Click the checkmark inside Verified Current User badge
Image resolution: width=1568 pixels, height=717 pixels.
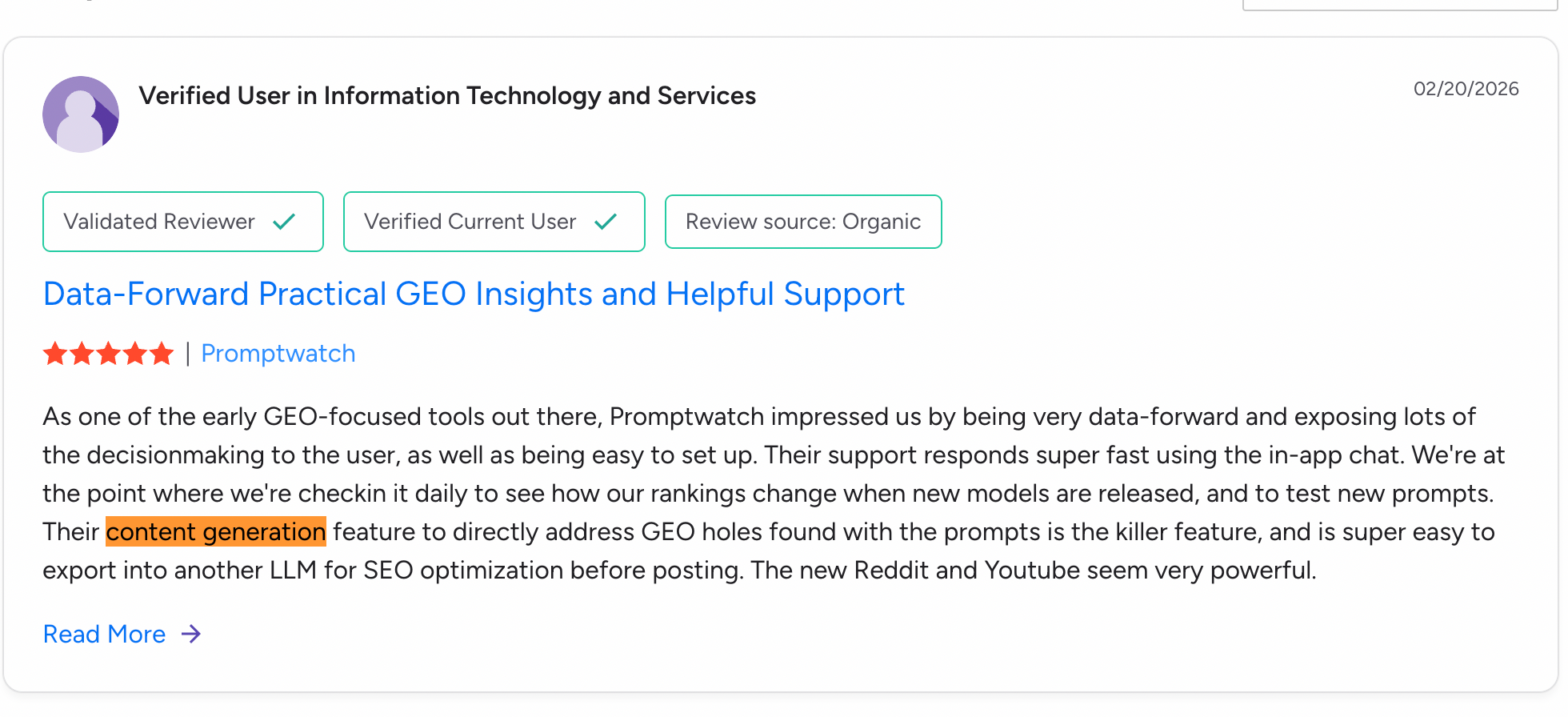click(606, 222)
